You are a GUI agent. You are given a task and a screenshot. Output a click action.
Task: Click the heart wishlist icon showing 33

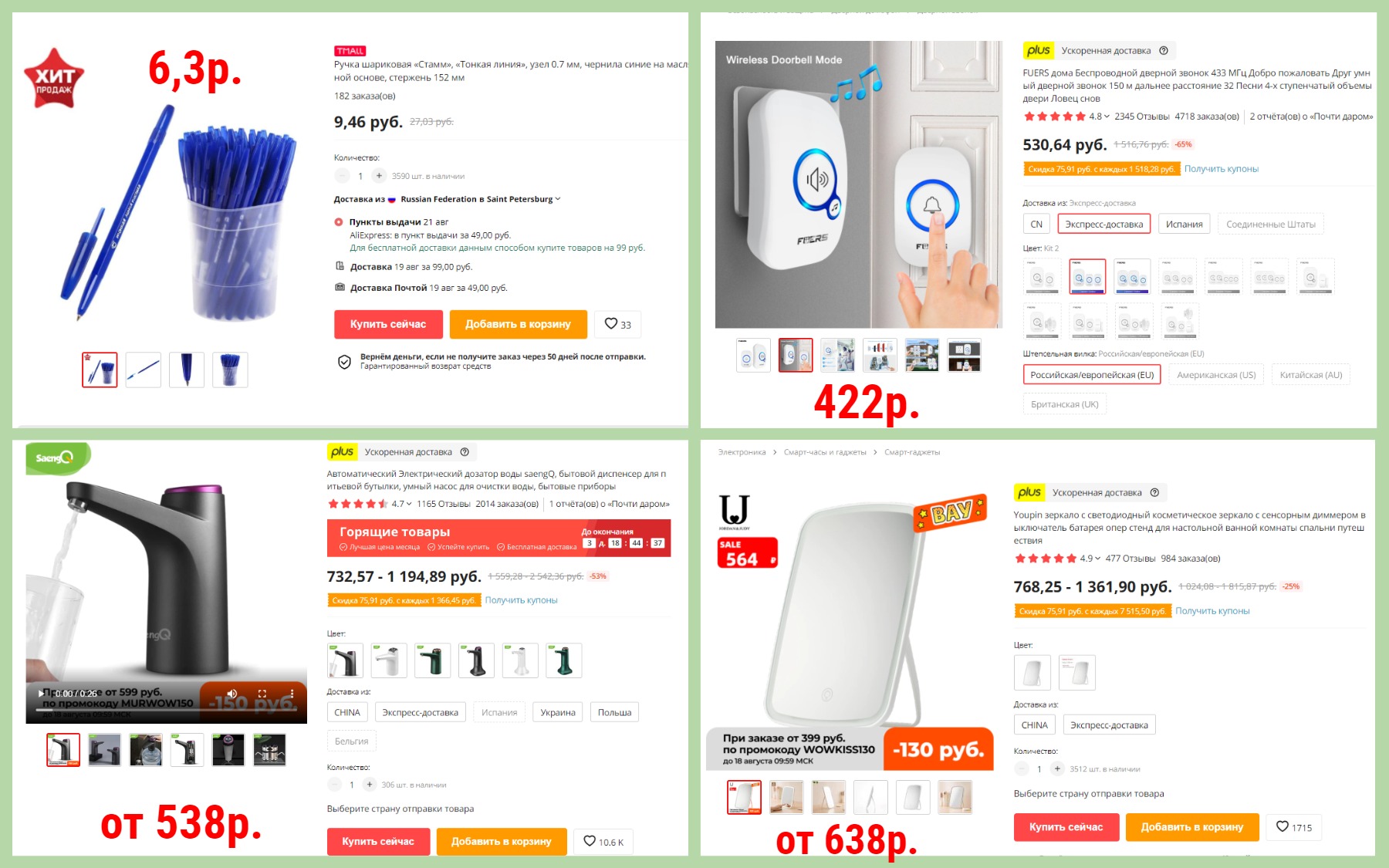tap(618, 324)
